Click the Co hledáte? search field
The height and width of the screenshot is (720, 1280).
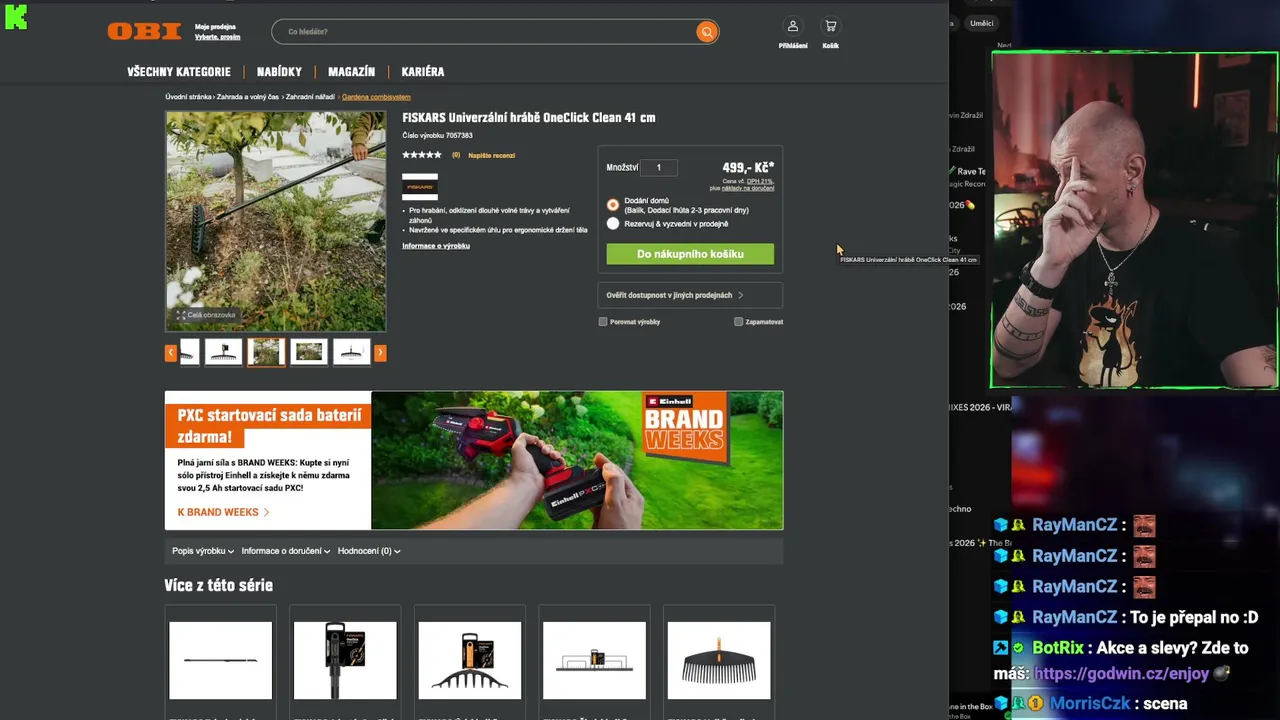pyautogui.click(x=485, y=32)
